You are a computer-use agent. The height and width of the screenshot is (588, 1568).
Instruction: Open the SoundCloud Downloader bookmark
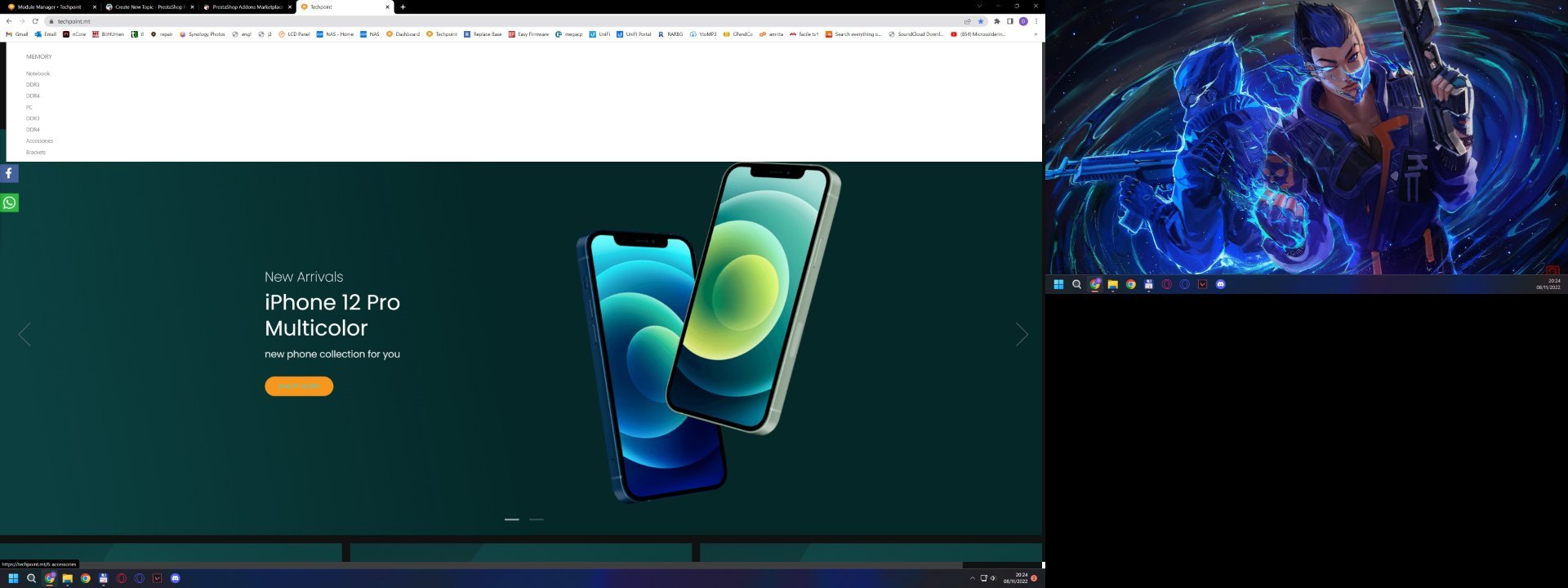coord(915,34)
